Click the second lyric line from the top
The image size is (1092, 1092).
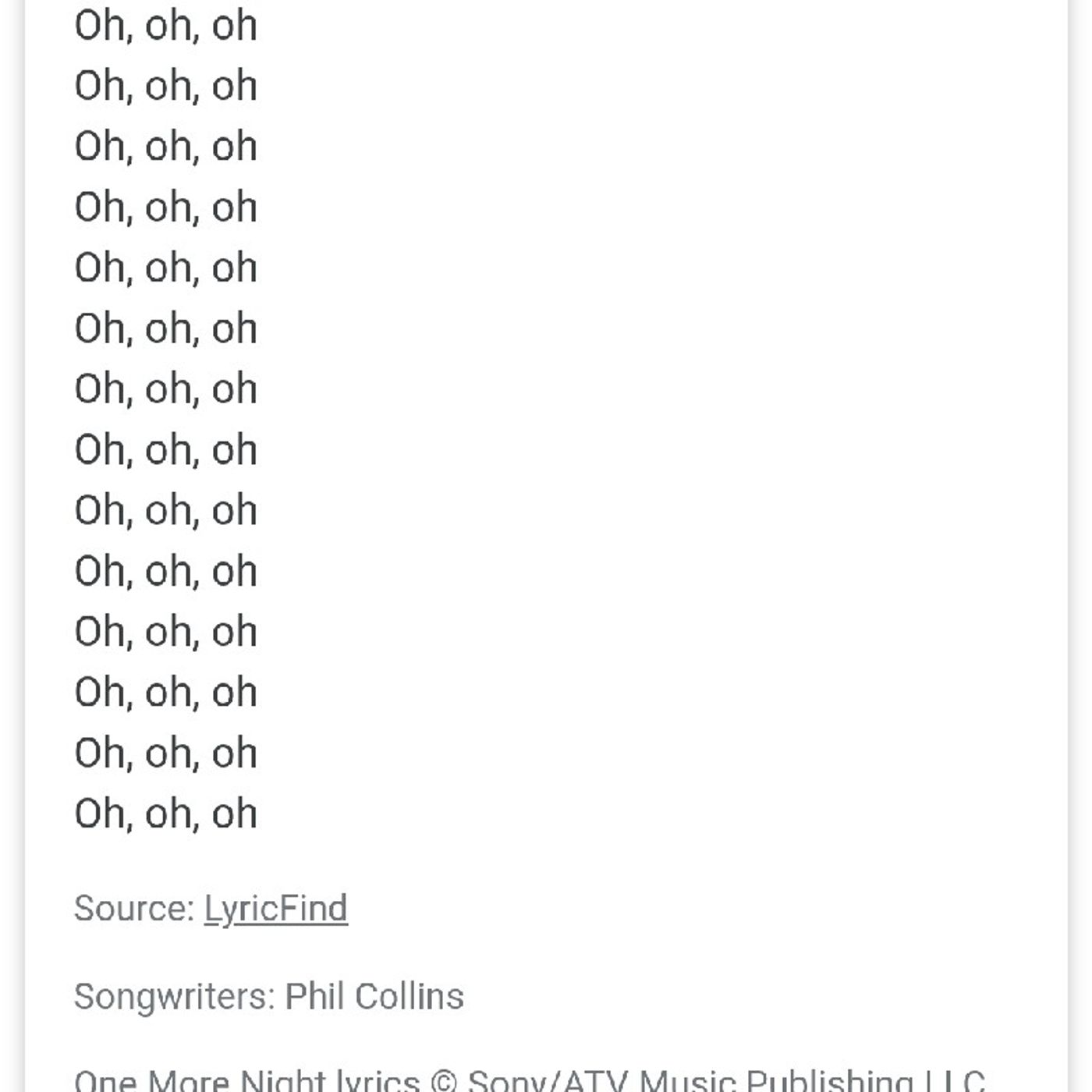pyautogui.click(x=165, y=86)
